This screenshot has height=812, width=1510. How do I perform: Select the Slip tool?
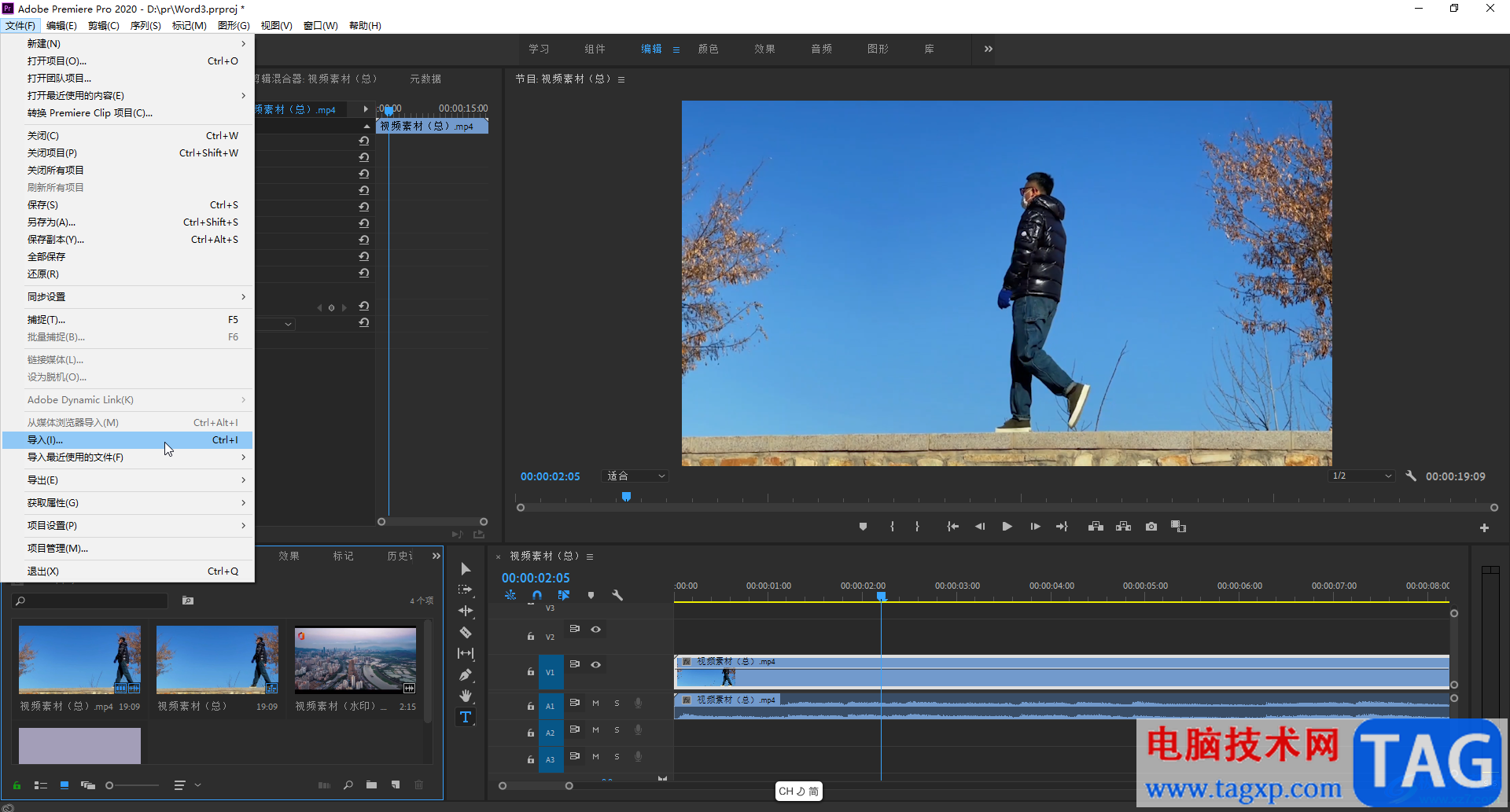click(x=466, y=653)
